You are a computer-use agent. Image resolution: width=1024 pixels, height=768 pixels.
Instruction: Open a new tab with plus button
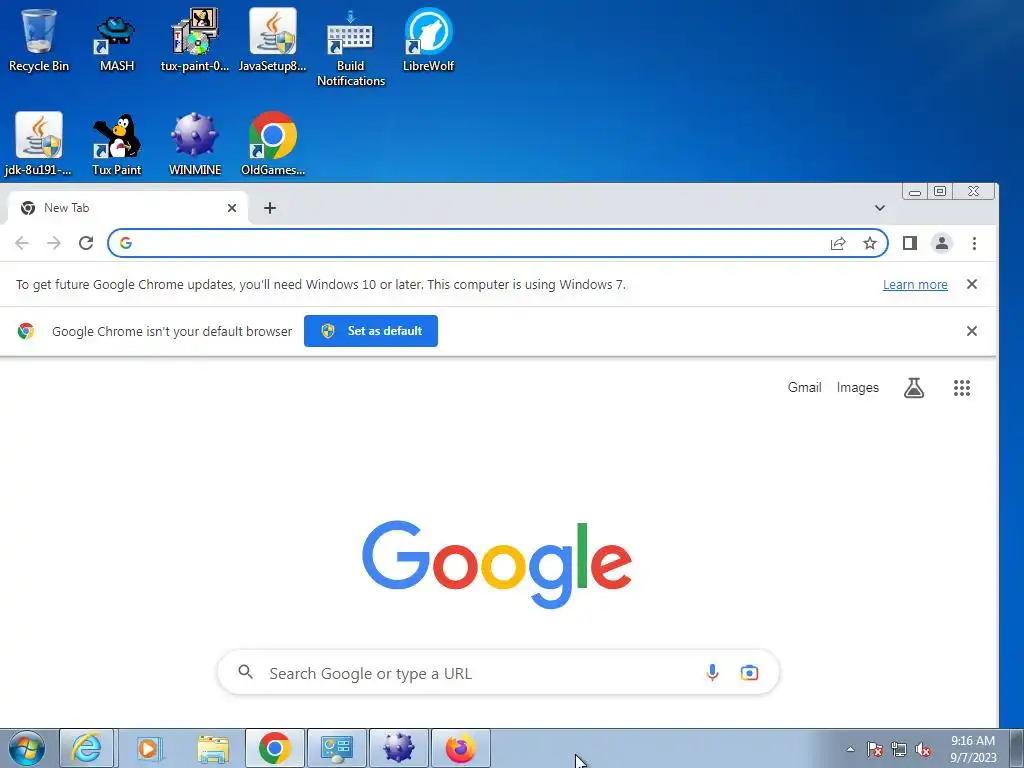270,208
